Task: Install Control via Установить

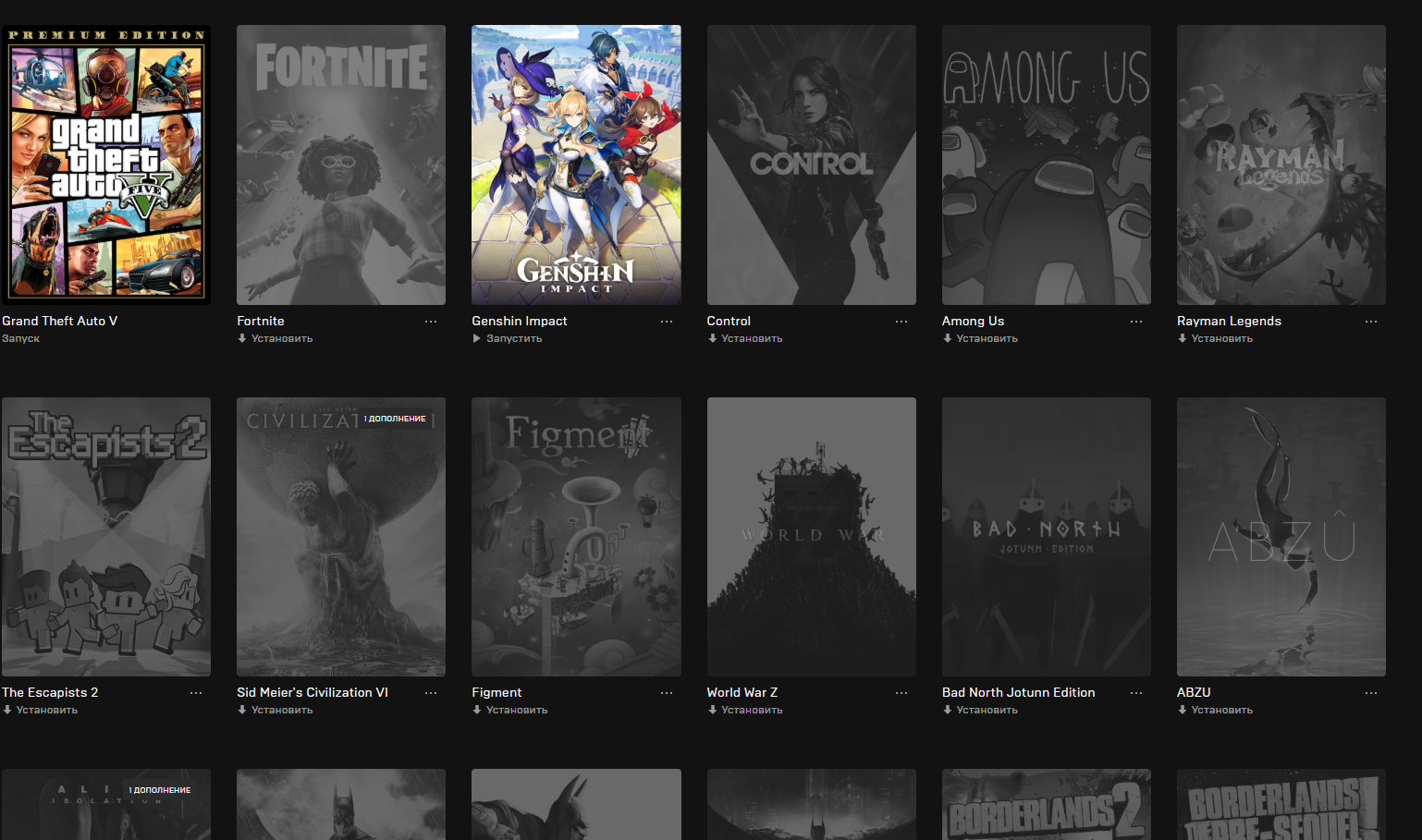Action: 745,339
